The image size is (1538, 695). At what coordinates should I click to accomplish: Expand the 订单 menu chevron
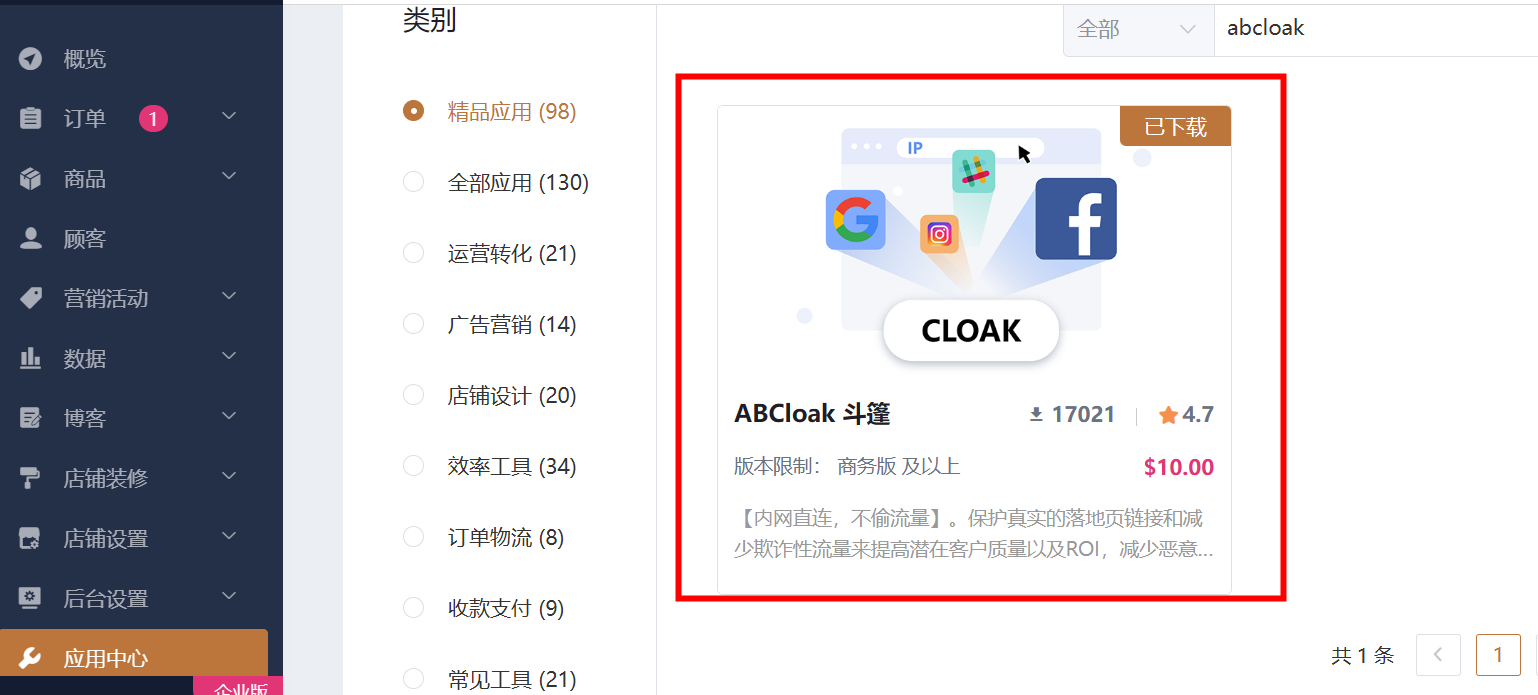click(x=229, y=117)
